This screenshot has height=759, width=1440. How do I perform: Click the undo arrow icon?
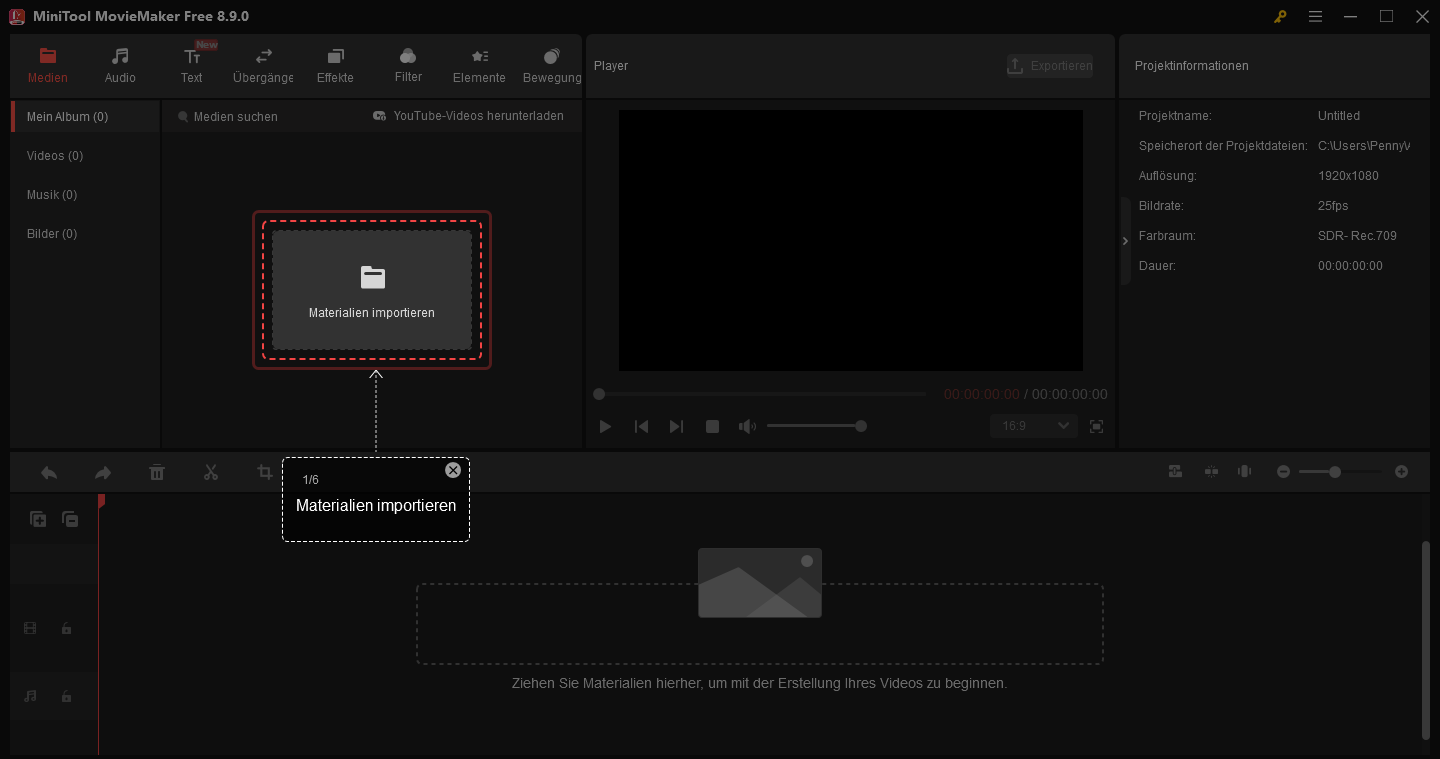coord(49,472)
